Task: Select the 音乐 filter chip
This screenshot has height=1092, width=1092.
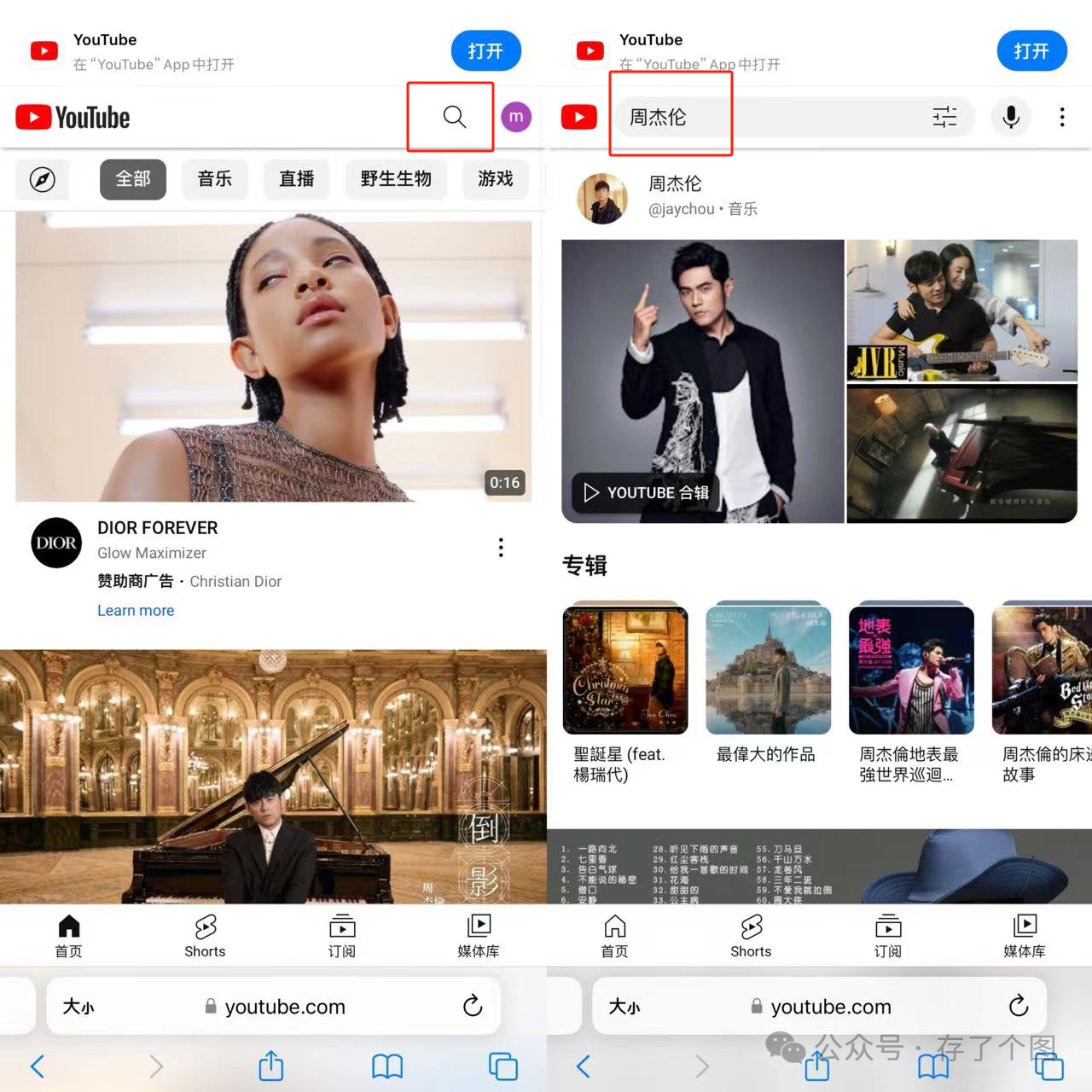Action: click(215, 179)
